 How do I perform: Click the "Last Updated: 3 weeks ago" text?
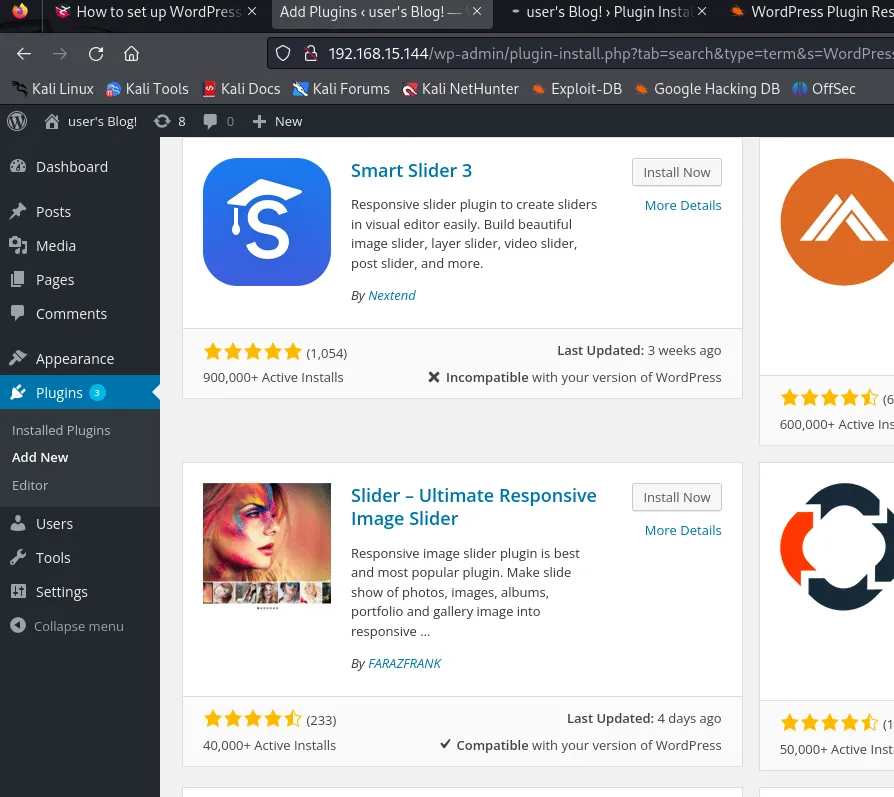coord(639,350)
